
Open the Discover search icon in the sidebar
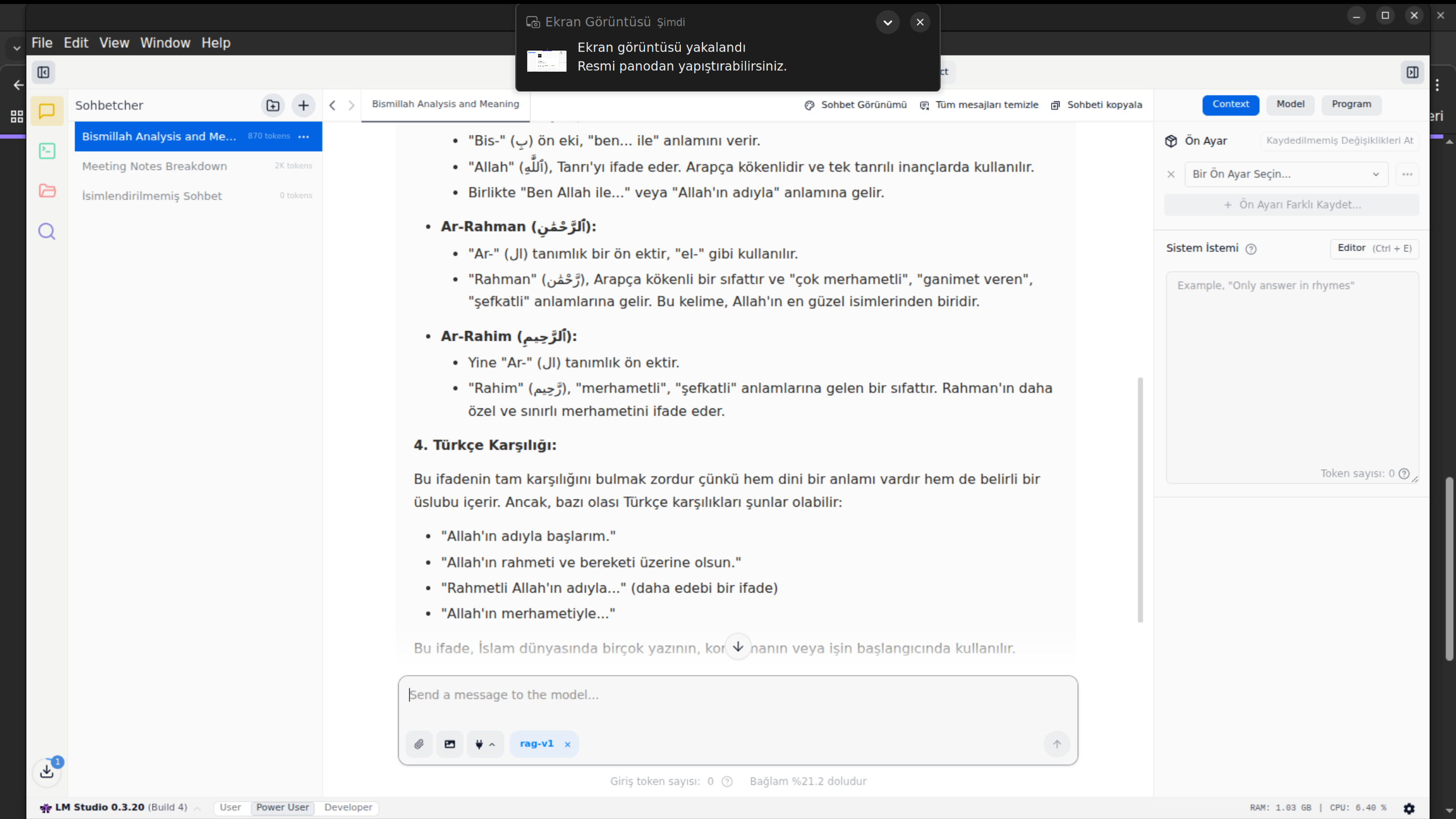tap(47, 231)
